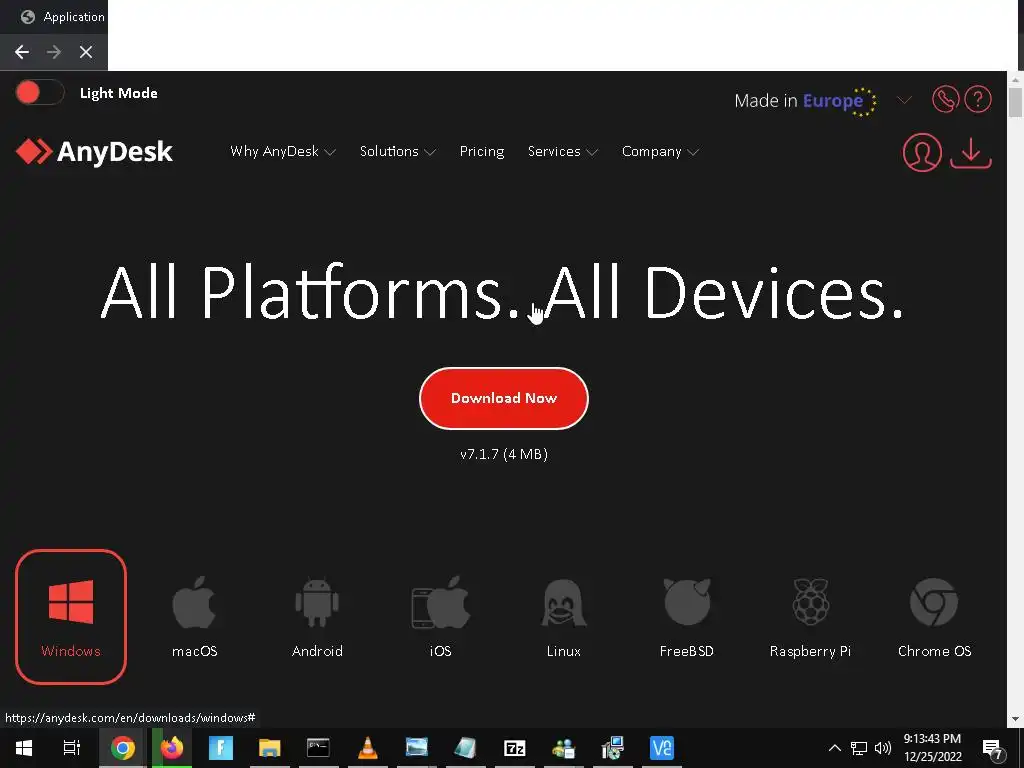The height and width of the screenshot is (768, 1024).
Task: Open the user account icon
Action: [922, 152]
